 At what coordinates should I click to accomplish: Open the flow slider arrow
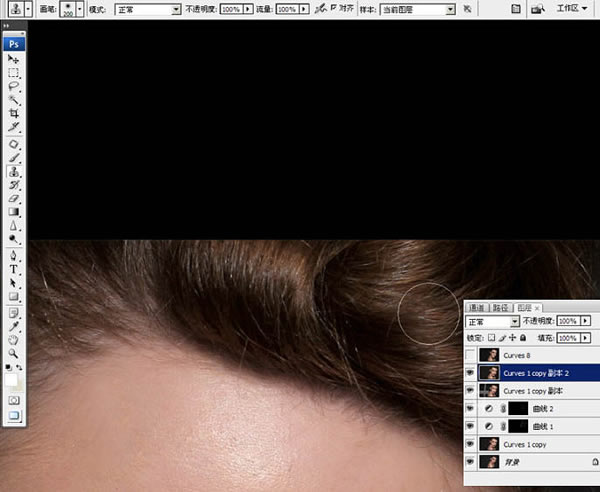304,9
